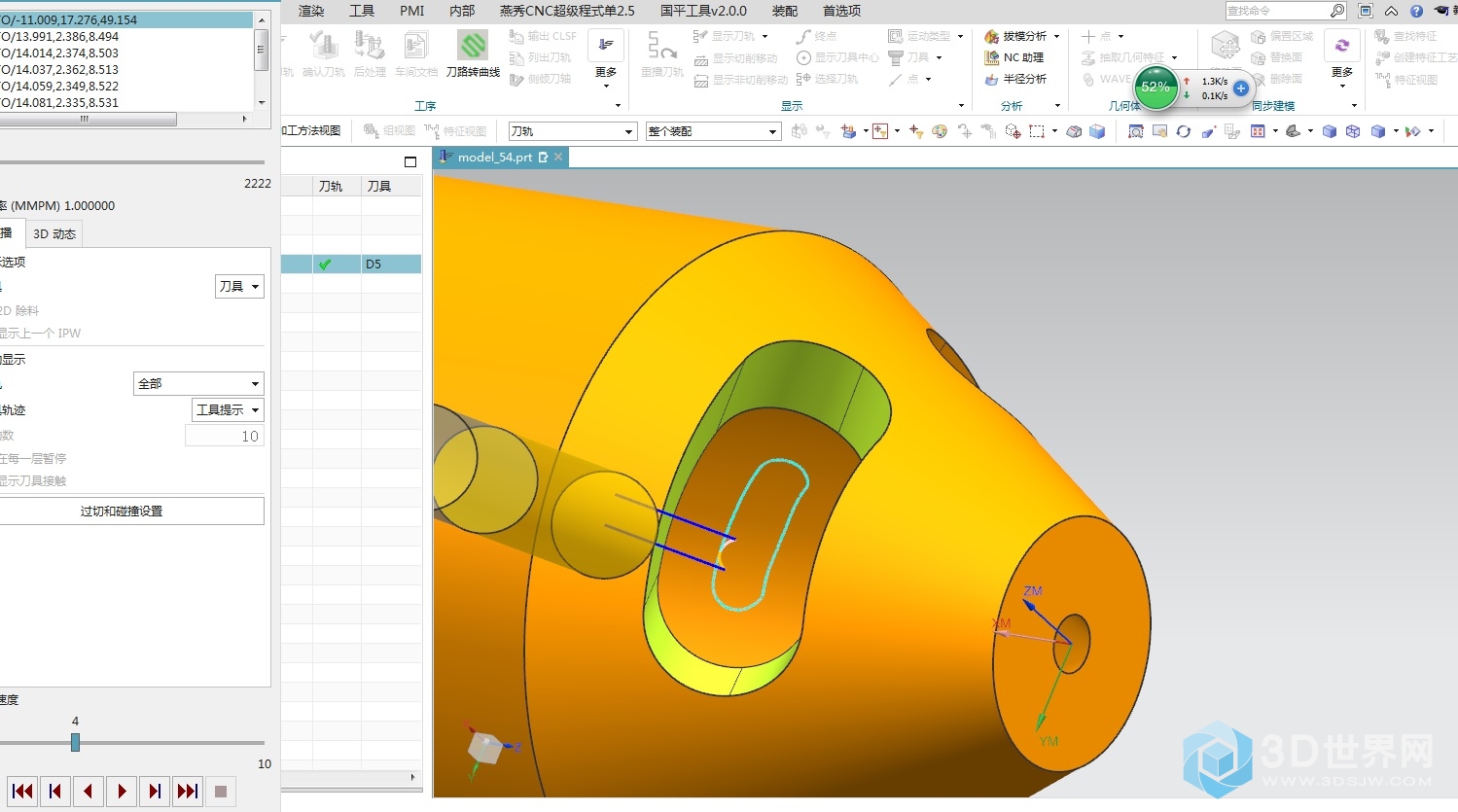Screen dimensions: 1458x812
Task: Expand the 显示刀轨 dropdown arrow
Action: (765, 36)
